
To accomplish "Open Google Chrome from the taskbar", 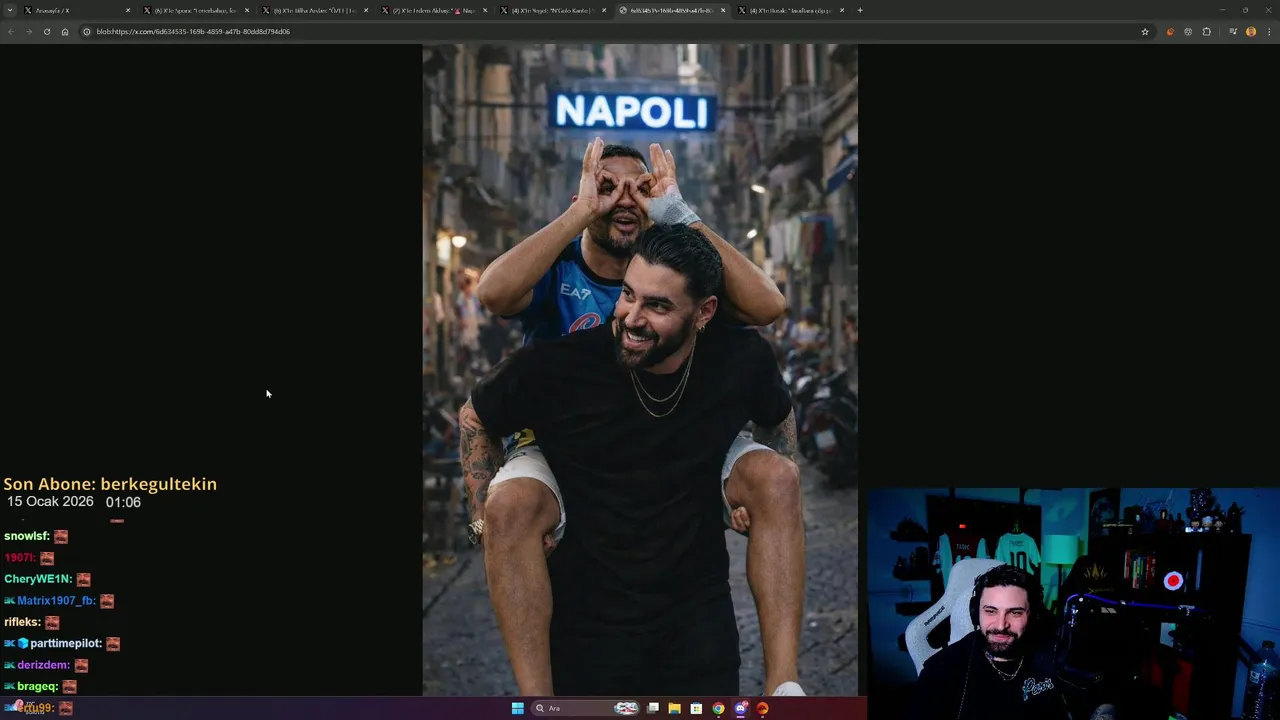I will point(718,708).
